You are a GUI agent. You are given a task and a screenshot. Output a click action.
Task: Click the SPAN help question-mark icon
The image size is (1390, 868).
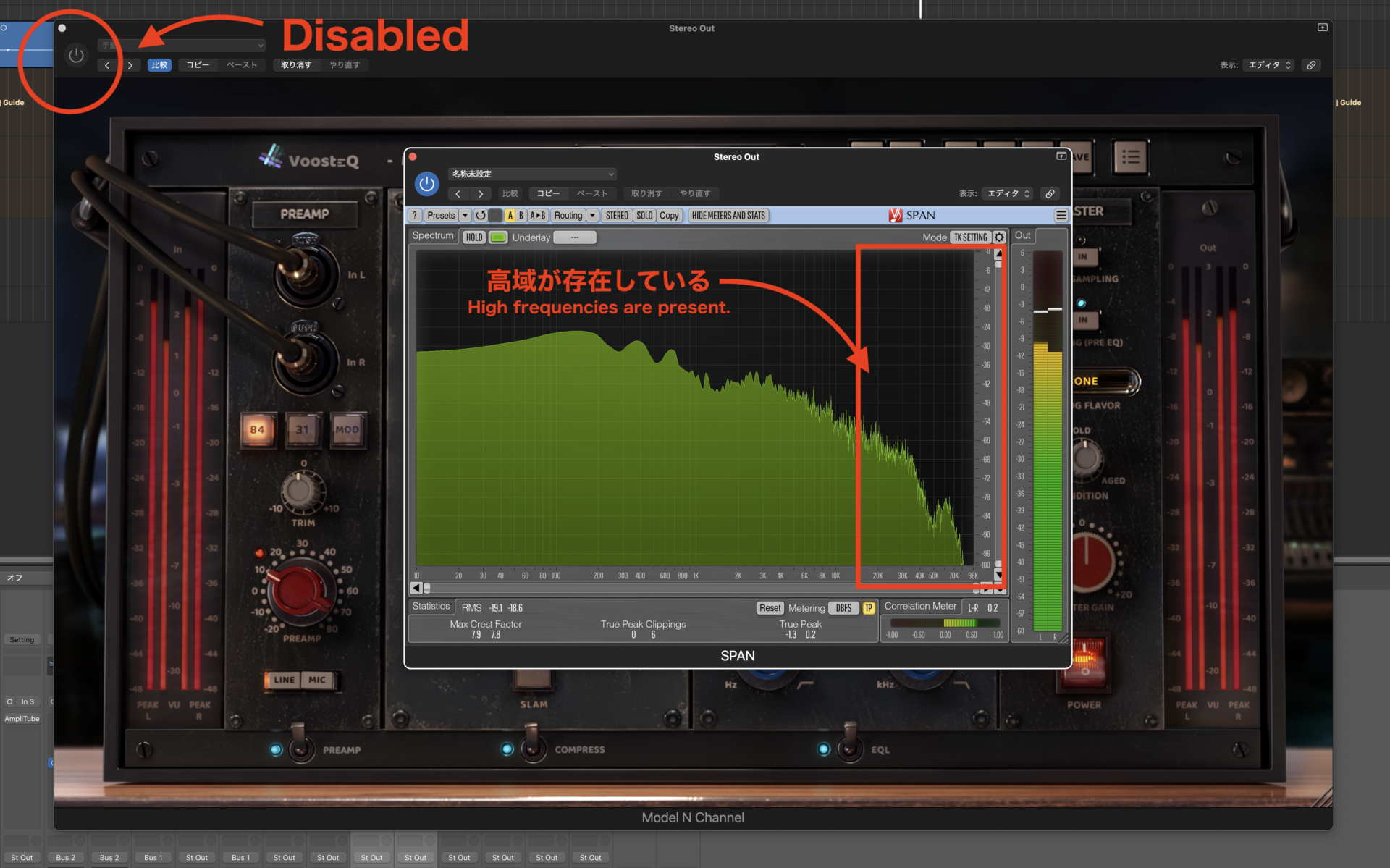tap(415, 216)
